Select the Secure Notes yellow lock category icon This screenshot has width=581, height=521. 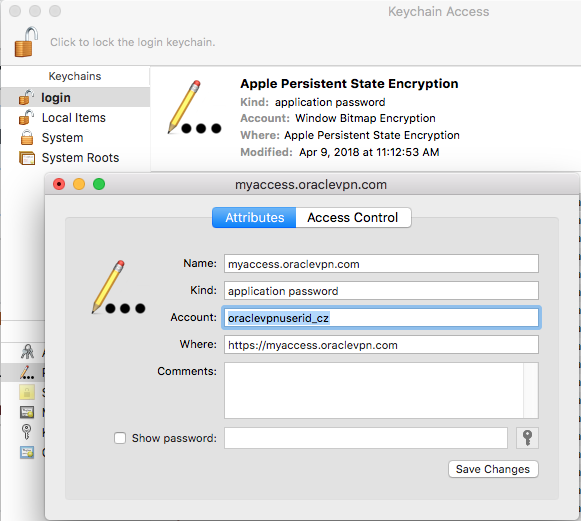(27, 392)
